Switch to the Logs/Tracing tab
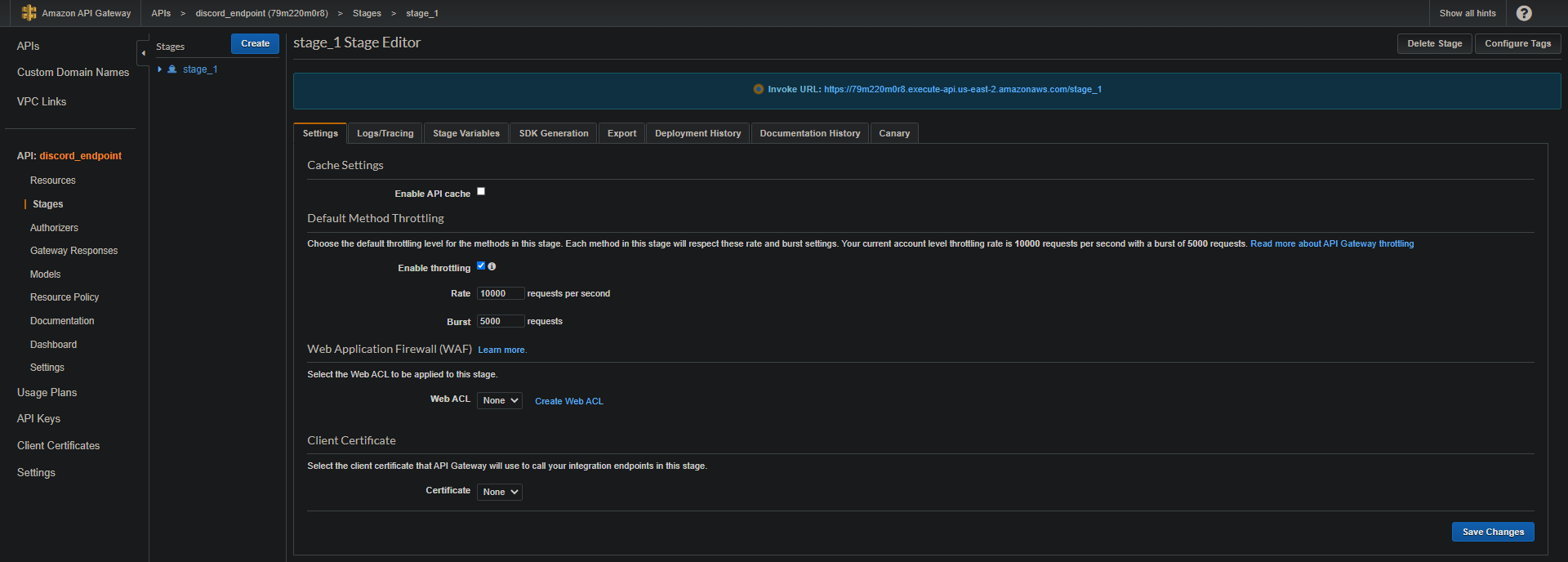This screenshot has height=562, width=1568. (x=385, y=133)
